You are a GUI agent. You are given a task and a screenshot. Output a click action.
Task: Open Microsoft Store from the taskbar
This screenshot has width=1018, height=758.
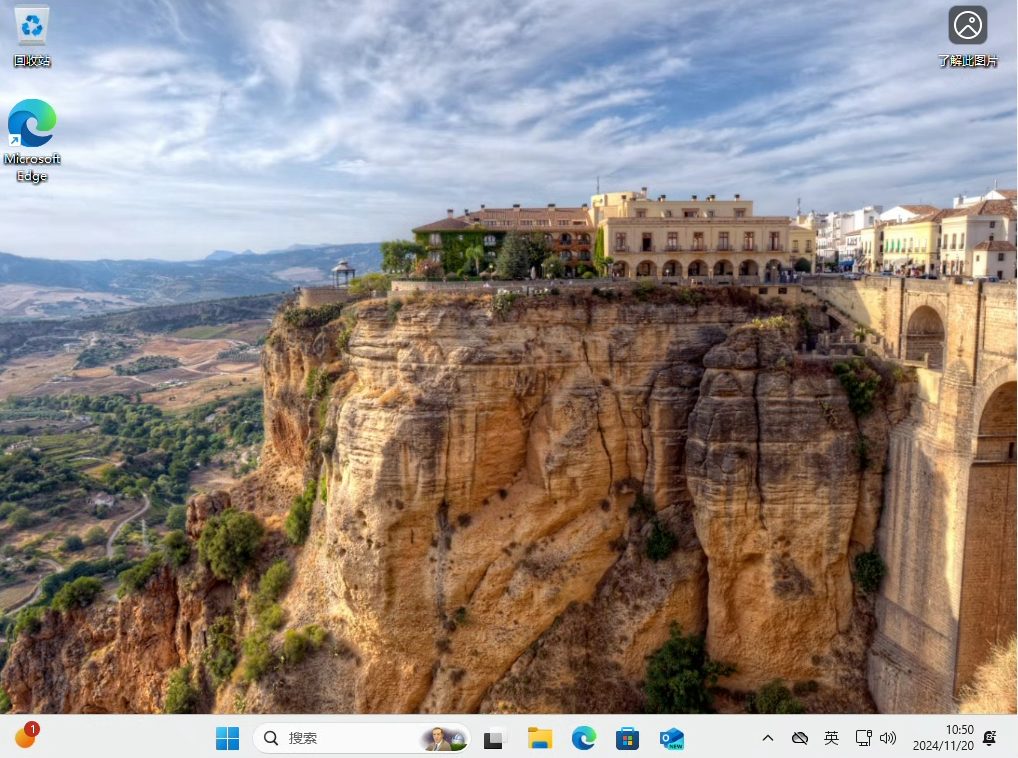[627, 738]
